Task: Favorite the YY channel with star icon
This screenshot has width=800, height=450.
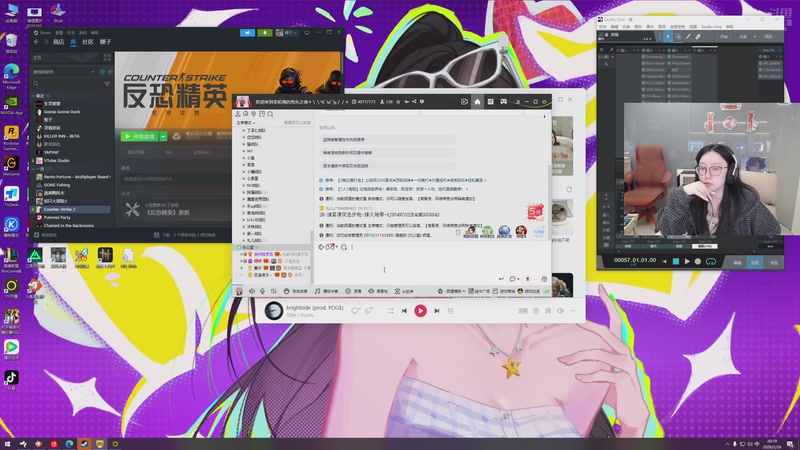Action: (x=398, y=102)
